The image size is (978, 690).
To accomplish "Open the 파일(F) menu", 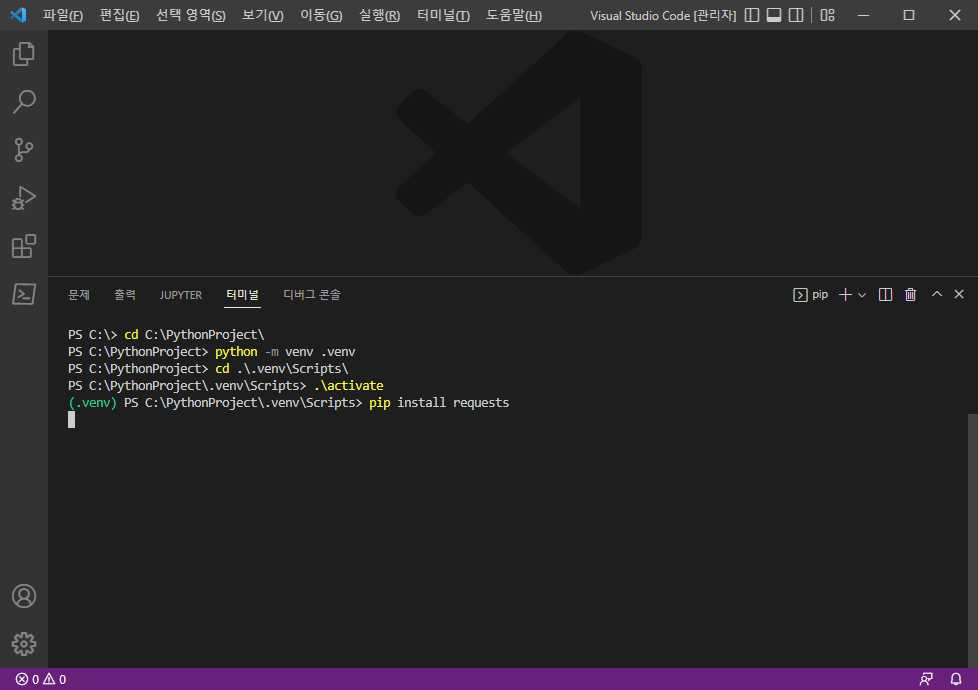I will [62, 15].
